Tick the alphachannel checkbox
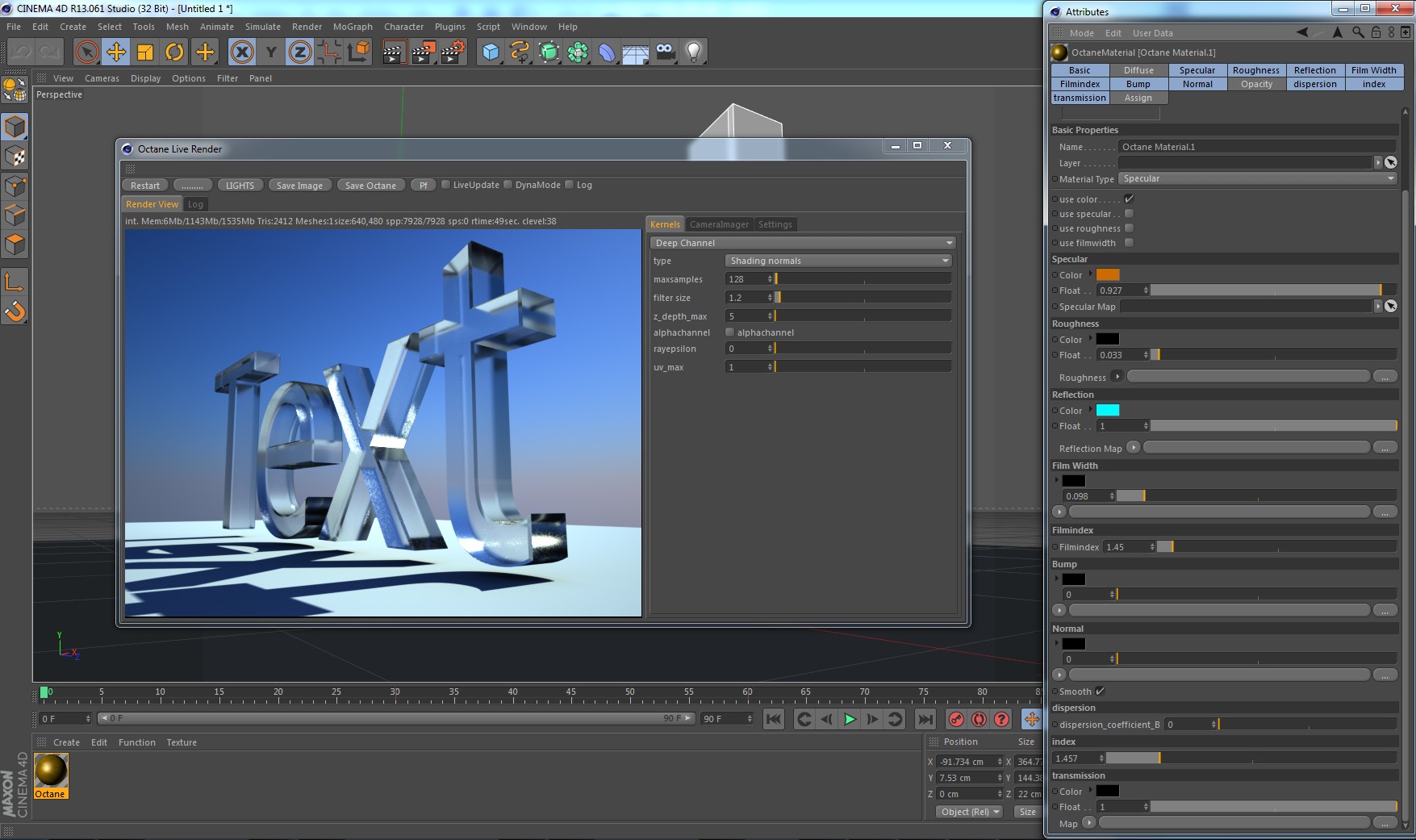Viewport: 1416px width, 840px height. (729, 332)
